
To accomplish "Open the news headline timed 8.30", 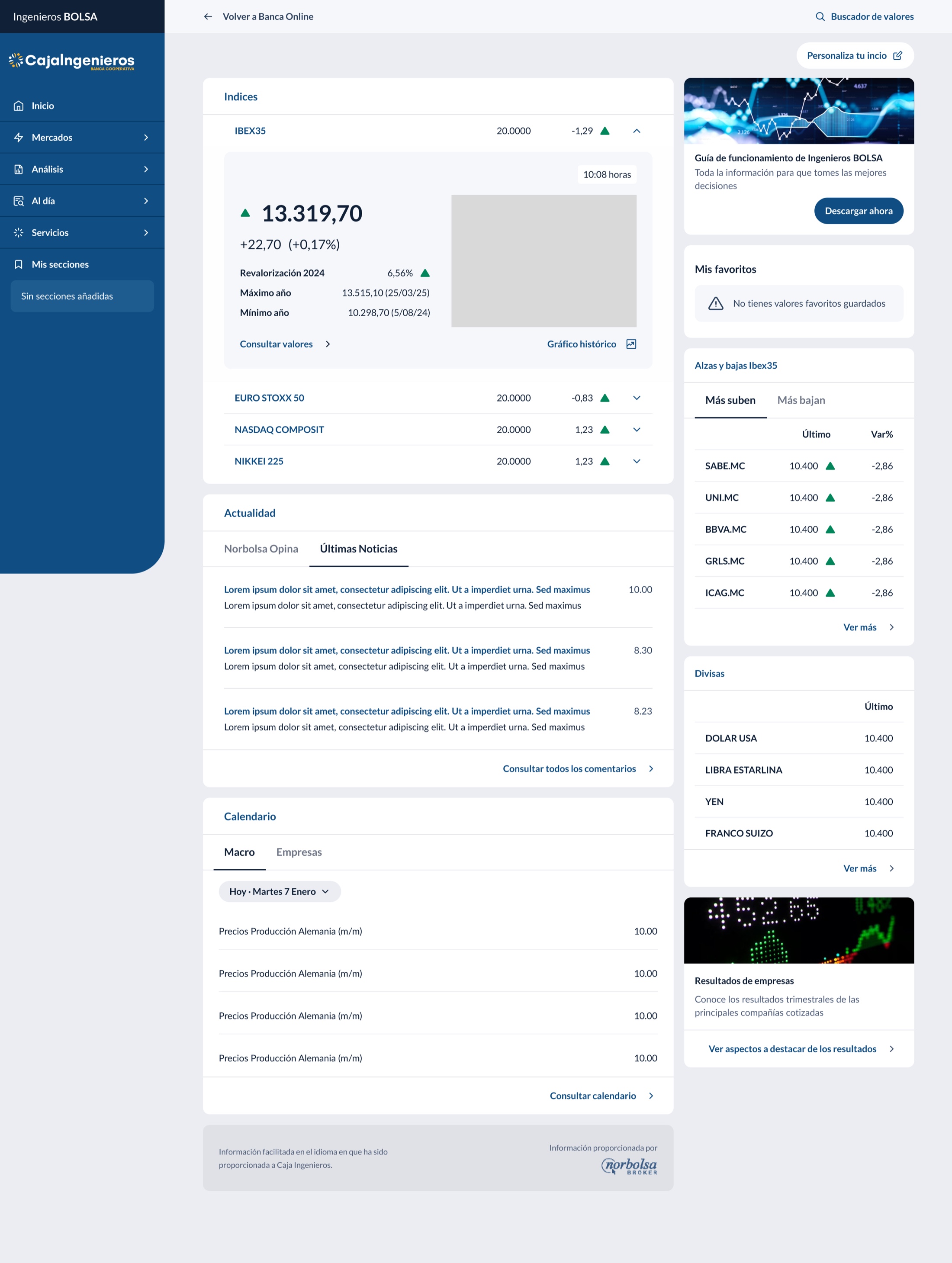I will pos(407,650).
